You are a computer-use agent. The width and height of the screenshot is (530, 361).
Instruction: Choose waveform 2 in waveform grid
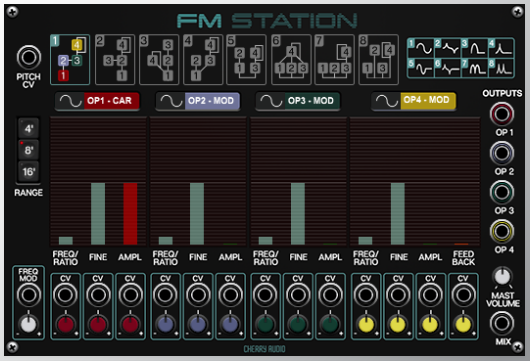point(448,48)
